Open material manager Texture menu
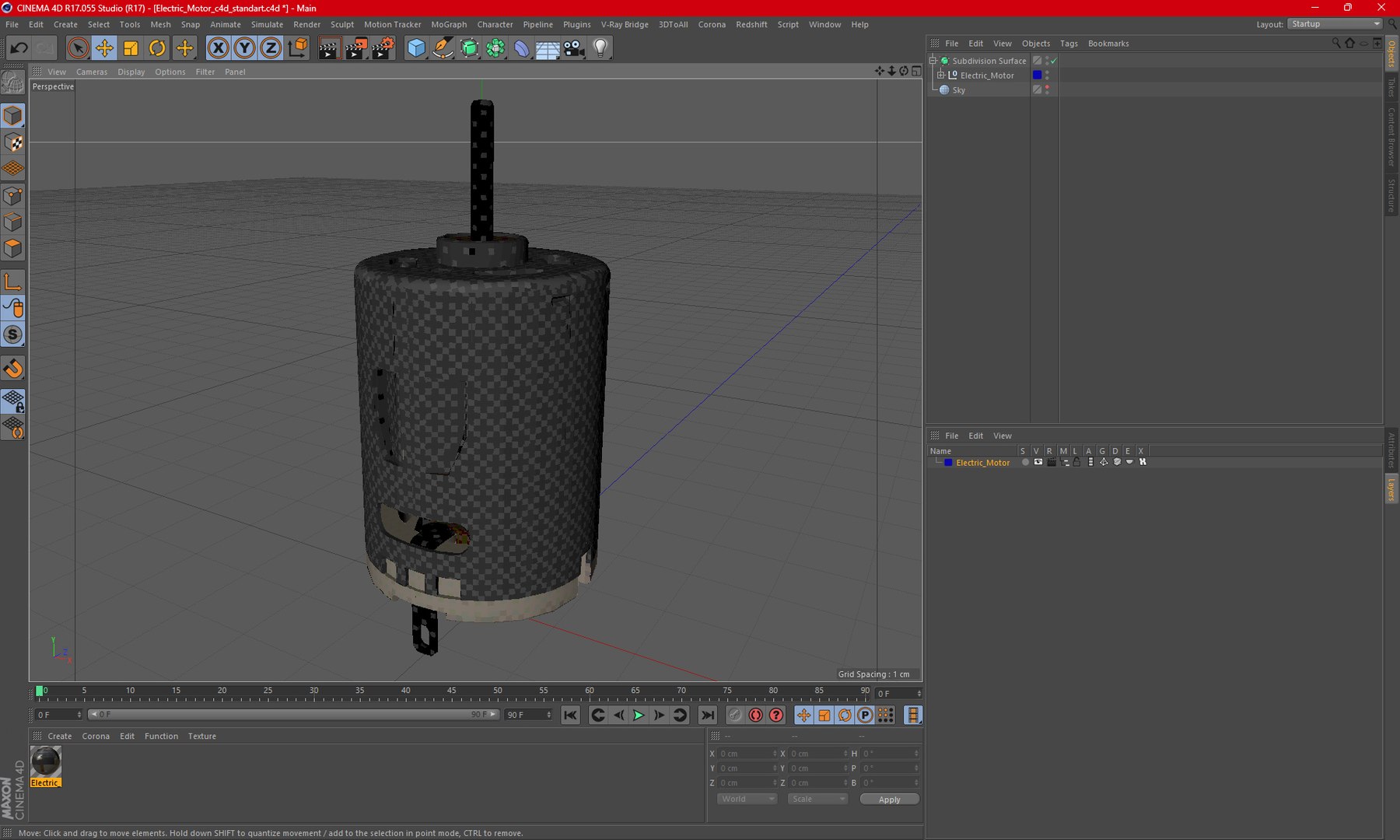Screen dimensions: 1400x840 click(x=201, y=736)
